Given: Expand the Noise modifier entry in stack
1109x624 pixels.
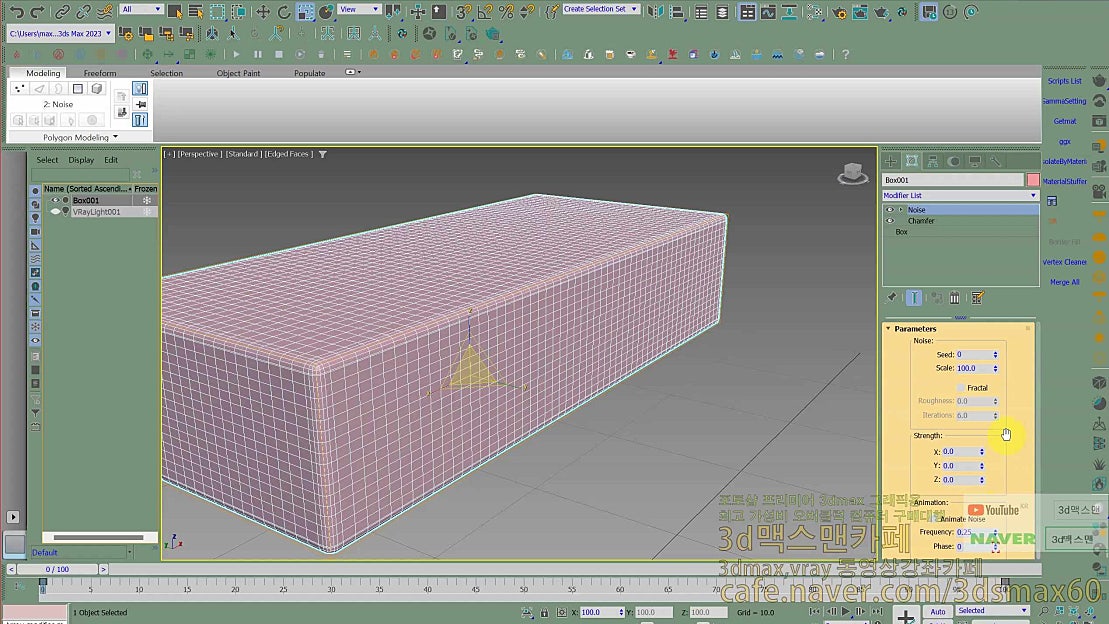Looking at the screenshot, I should coord(900,209).
